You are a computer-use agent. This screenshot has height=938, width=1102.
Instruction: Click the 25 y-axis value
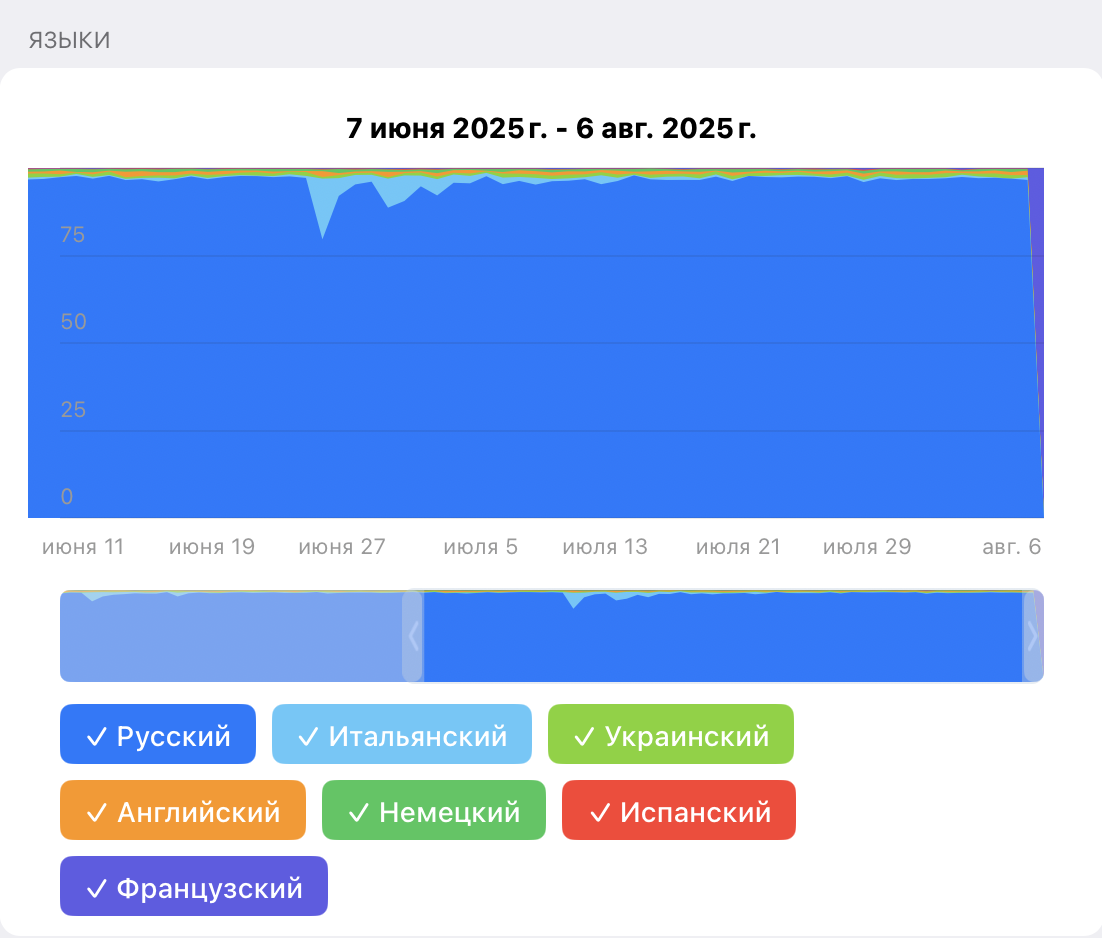tap(73, 410)
